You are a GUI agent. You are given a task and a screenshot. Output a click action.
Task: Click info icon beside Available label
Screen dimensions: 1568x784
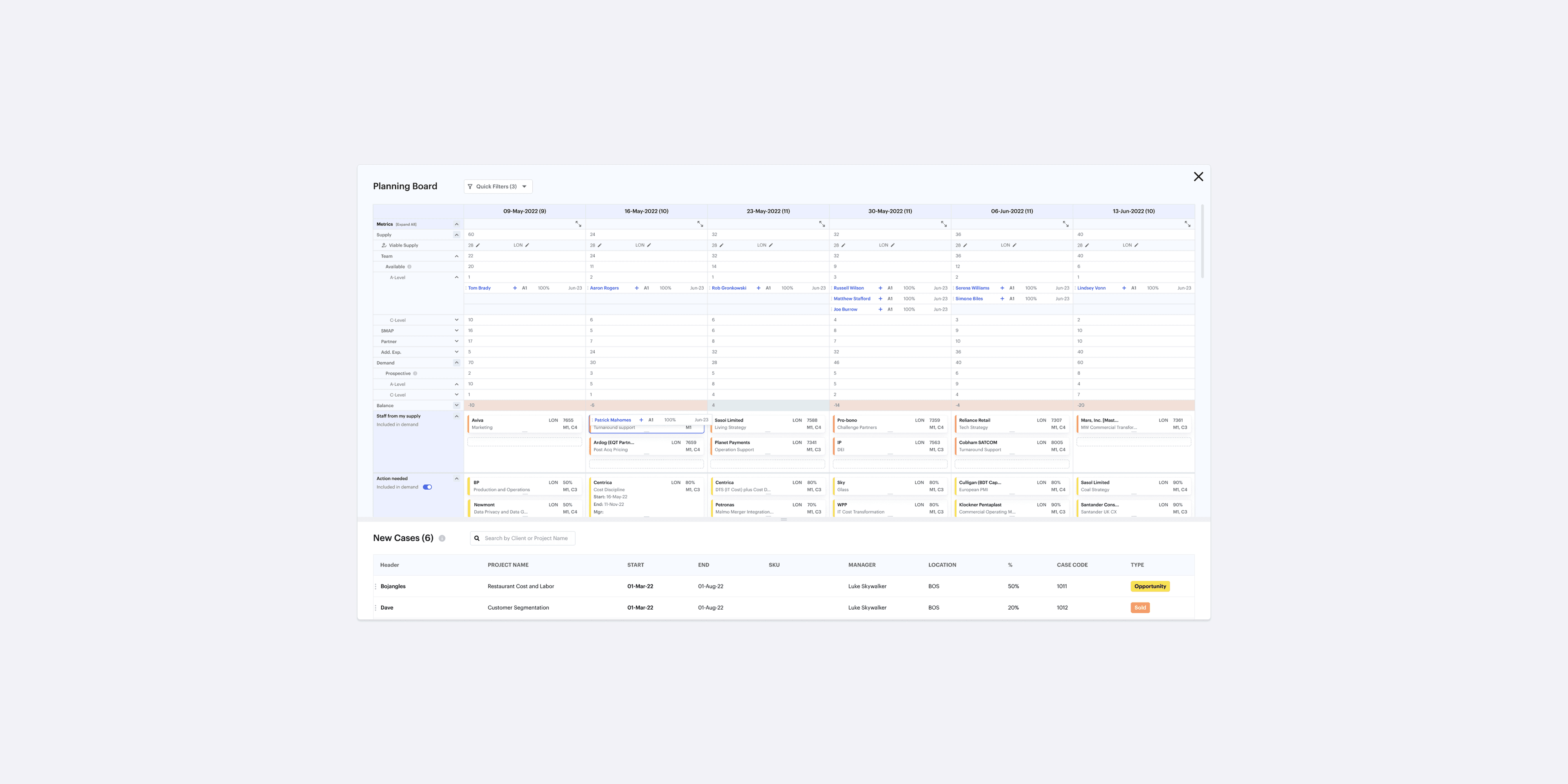[409, 267]
